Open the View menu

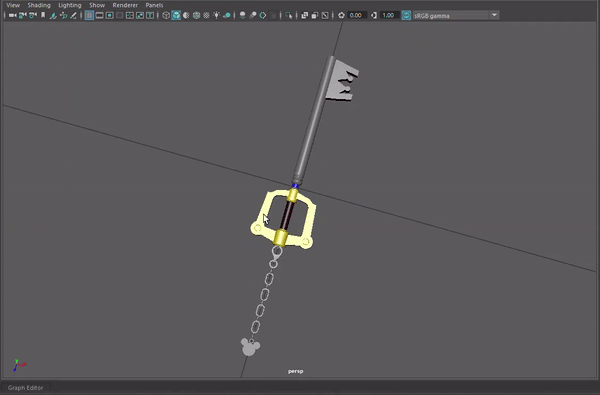point(13,5)
